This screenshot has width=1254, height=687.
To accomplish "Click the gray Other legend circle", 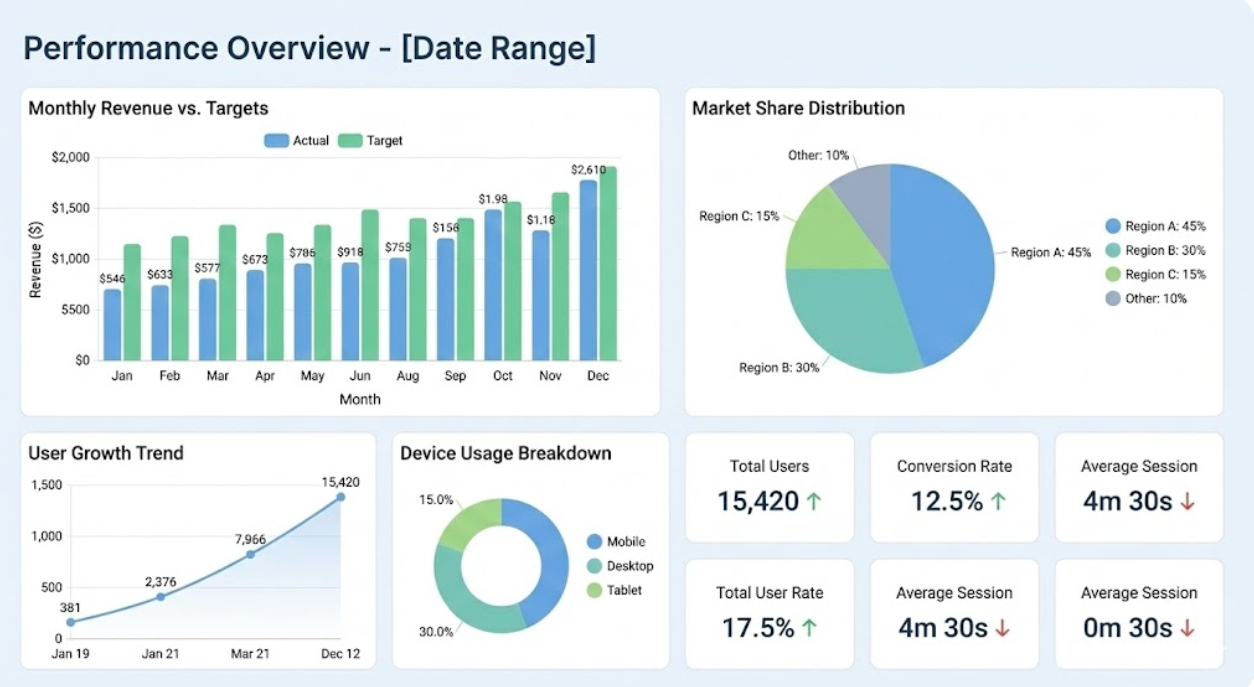I will pyautogui.click(x=1112, y=298).
